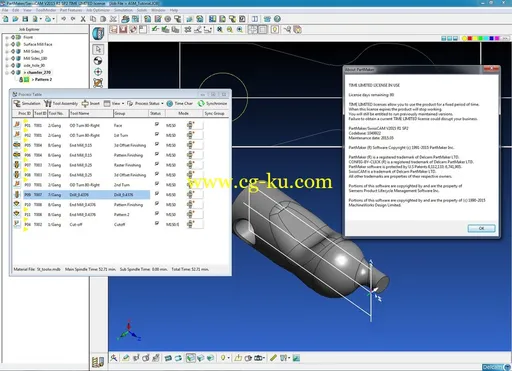The width and height of the screenshot is (512, 371).
Task: Click the Insert button in Process Table
Action: [x=91, y=104]
